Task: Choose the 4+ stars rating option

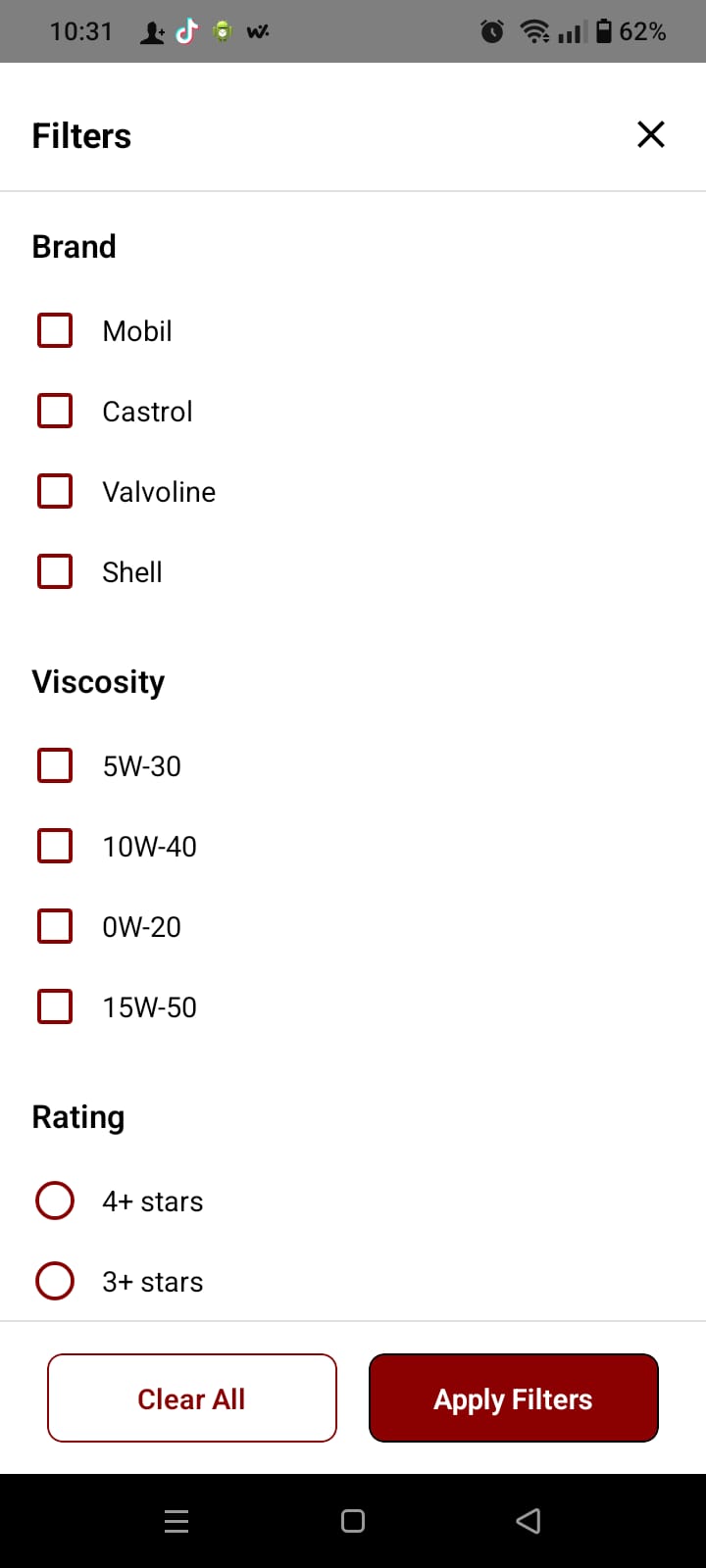Action: tap(55, 1200)
